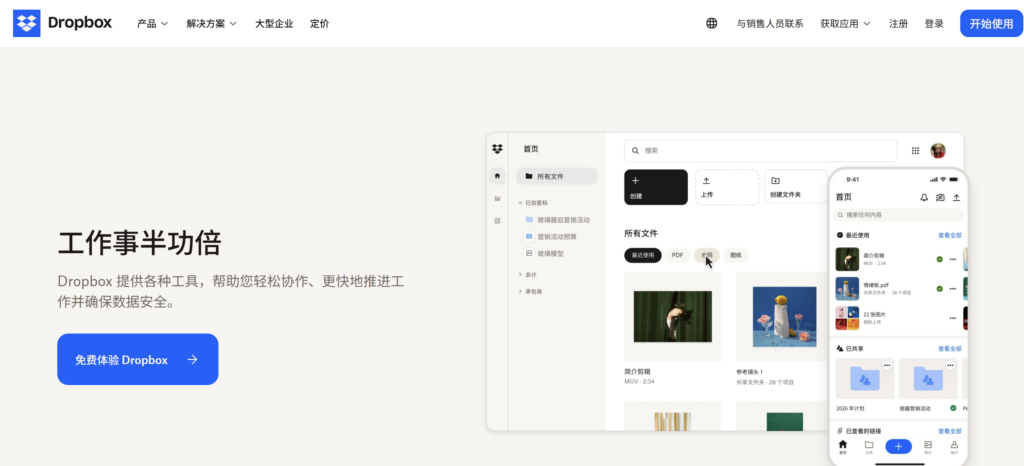This screenshot has height=466, width=1024.
Task: Open the 简介剪辑 video thumbnail
Action: pos(673,317)
